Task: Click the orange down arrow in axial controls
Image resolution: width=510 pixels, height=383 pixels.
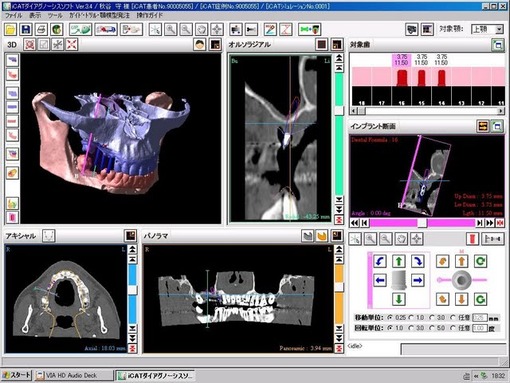Action: pyautogui.click(x=461, y=299)
